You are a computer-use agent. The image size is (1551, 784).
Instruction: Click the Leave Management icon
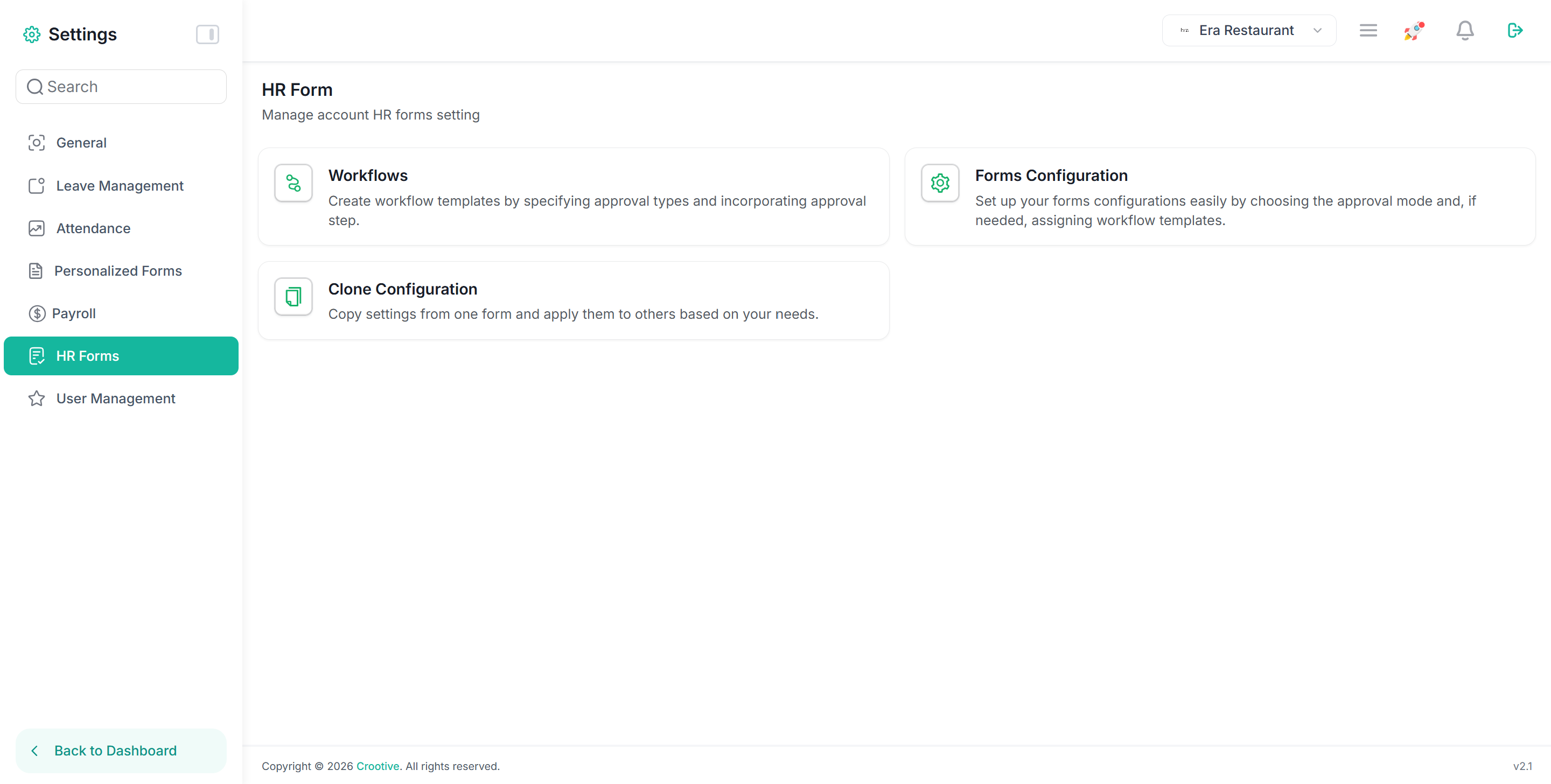click(37, 185)
